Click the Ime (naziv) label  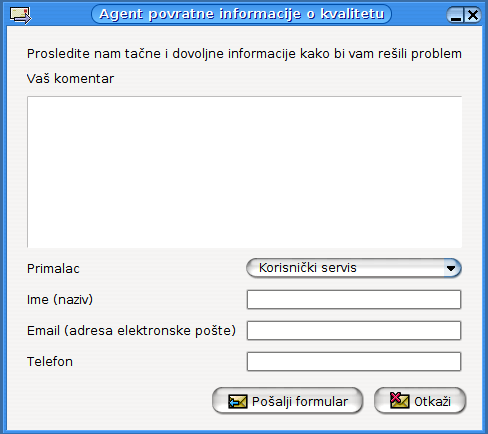click(60, 300)
